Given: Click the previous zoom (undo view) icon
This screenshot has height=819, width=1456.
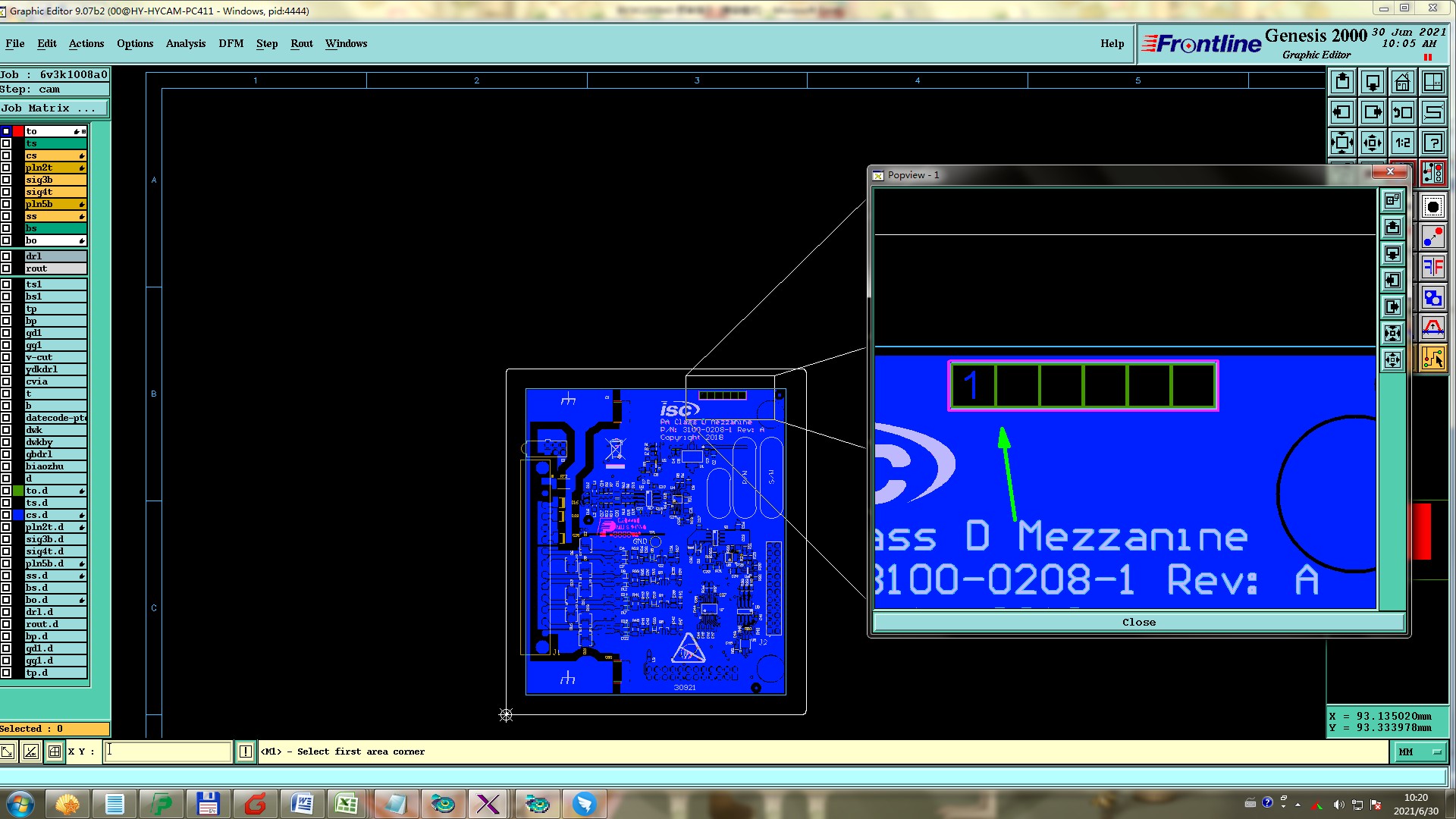Looking at the screenshot, I should tap(1403, 112).
